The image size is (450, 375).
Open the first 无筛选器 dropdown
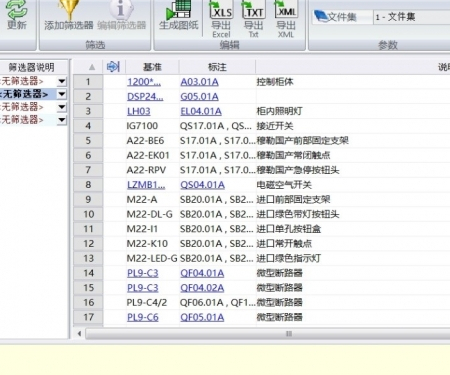62,81
